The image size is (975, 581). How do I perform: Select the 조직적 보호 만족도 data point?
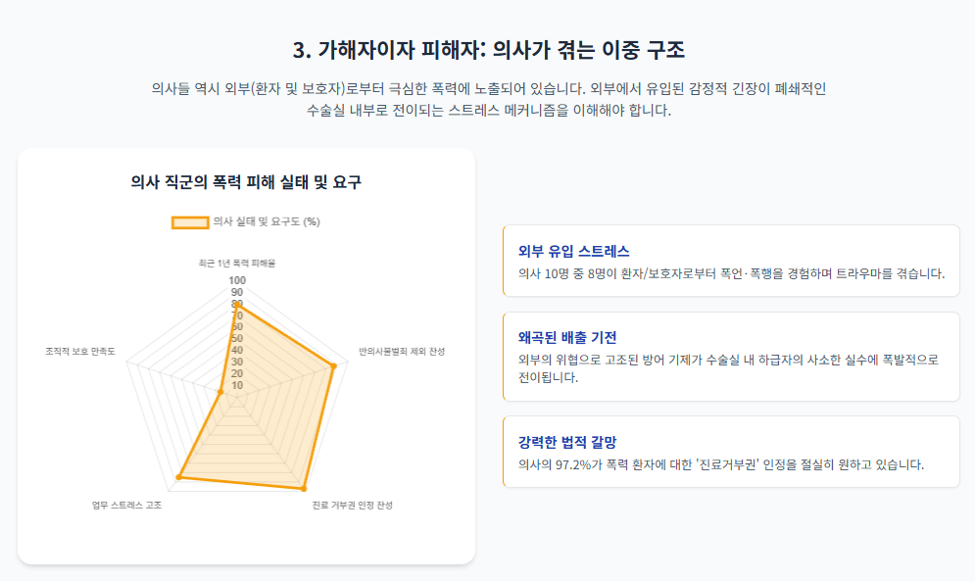coord(220,392)
